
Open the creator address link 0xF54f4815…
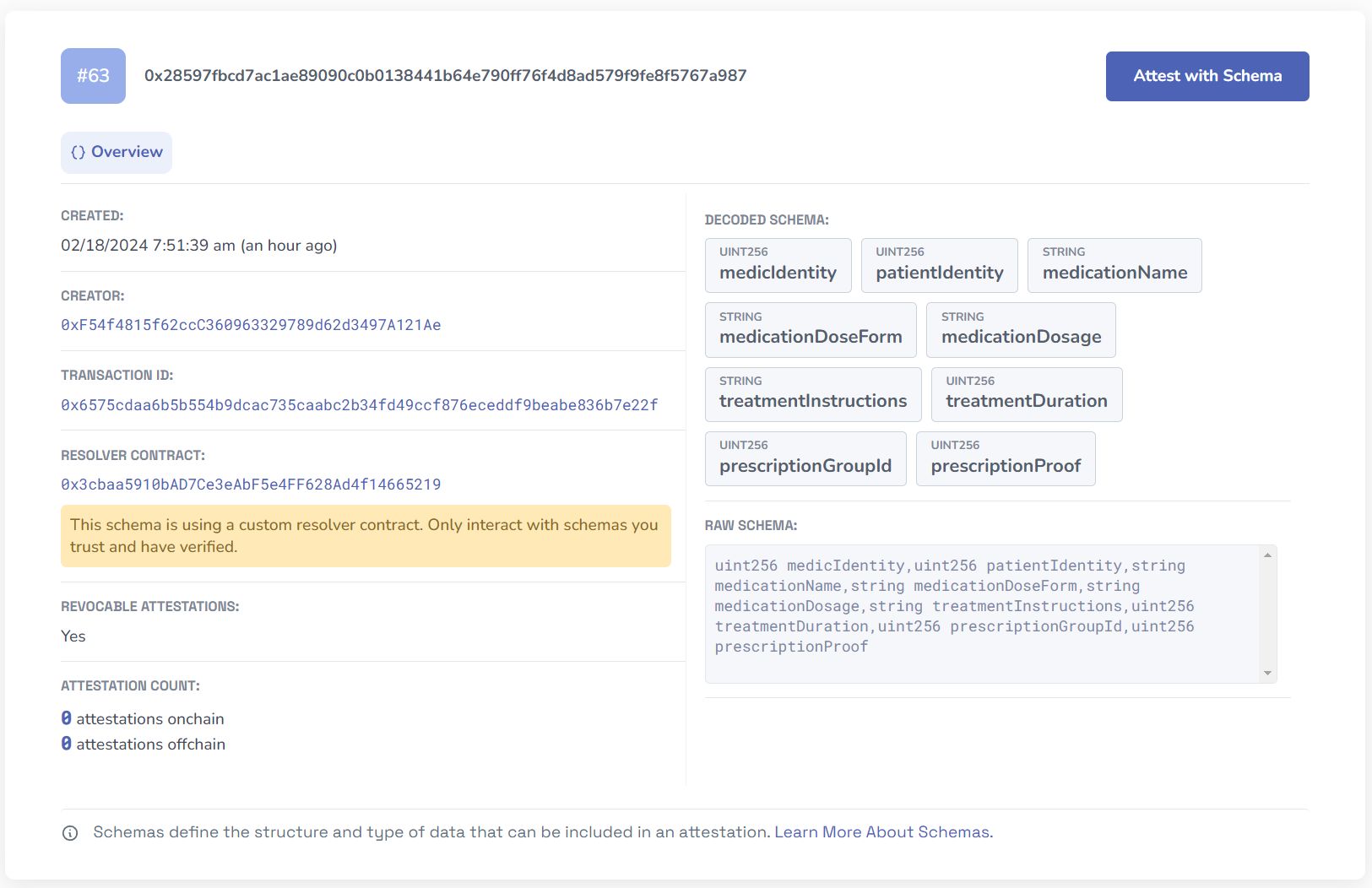pyautogui.click(x=251, y=325)
